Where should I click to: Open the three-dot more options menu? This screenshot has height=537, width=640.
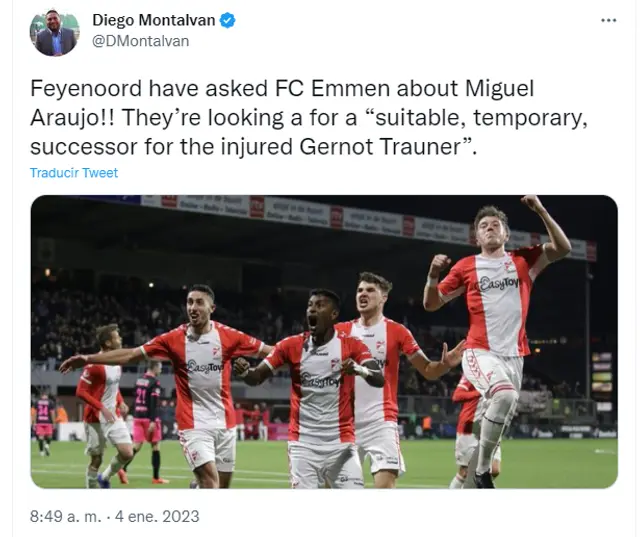(608, 20)
